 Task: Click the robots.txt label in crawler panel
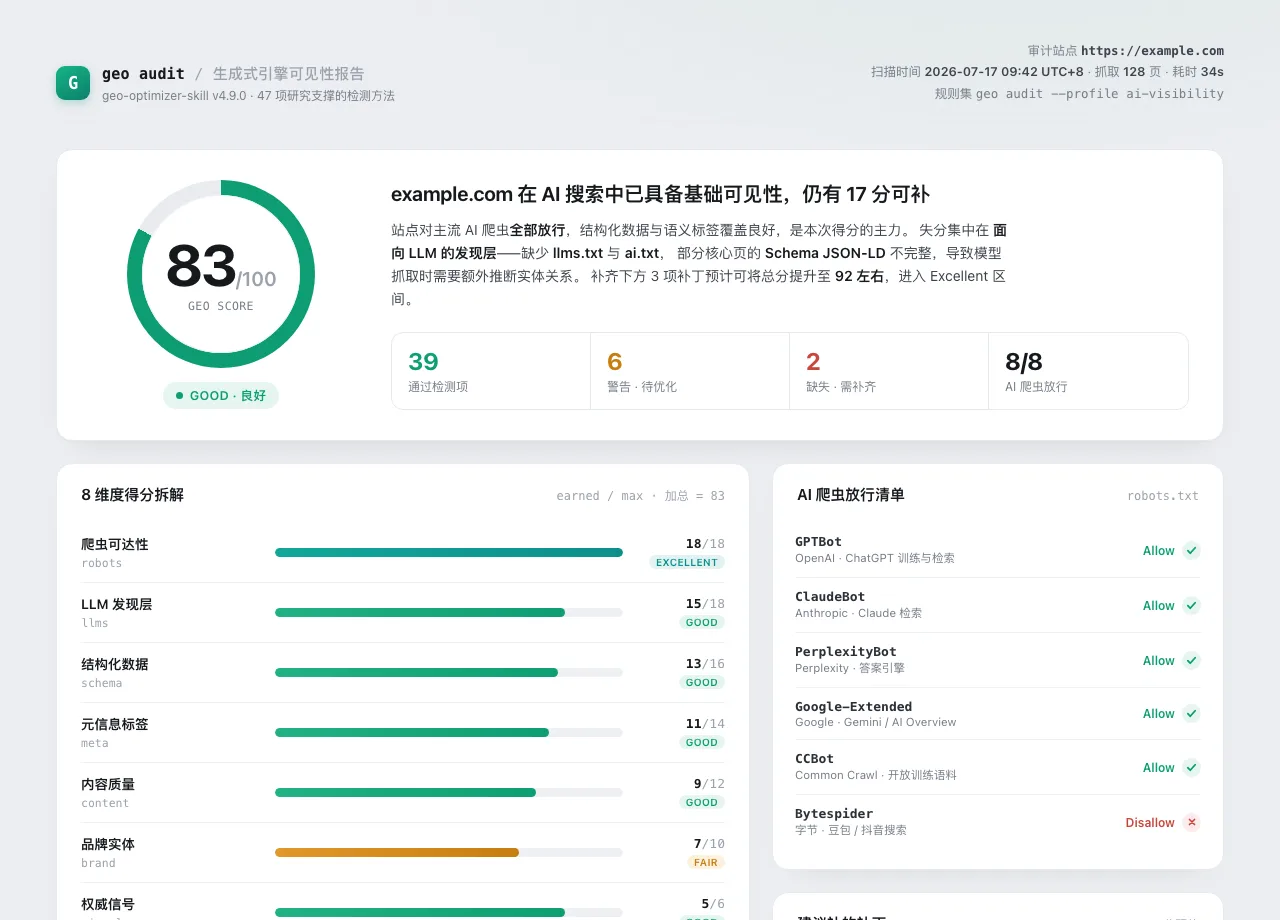pyautogui.click(x=1163, y=496)
